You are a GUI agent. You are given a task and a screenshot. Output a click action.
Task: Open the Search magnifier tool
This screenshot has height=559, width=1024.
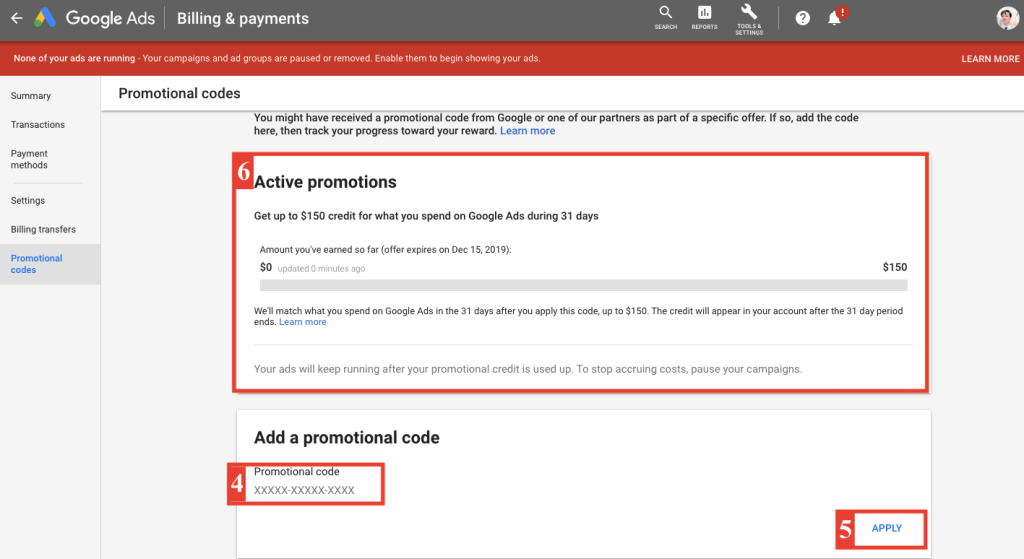(x=665, y=18)
